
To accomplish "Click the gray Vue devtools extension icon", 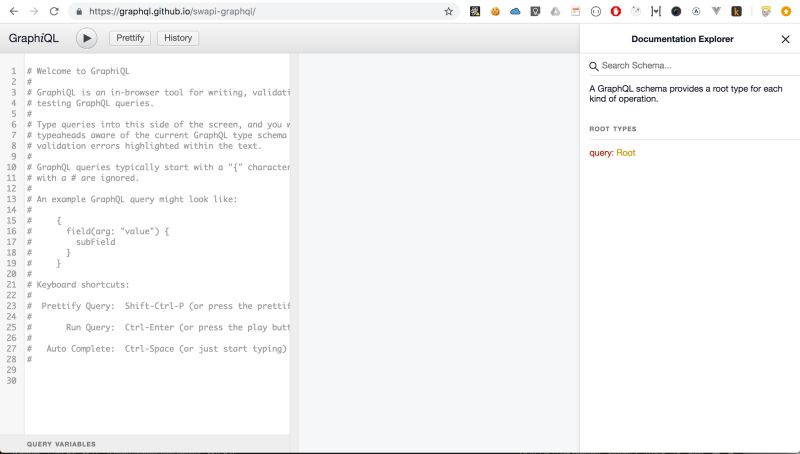I will coord(716,11).
